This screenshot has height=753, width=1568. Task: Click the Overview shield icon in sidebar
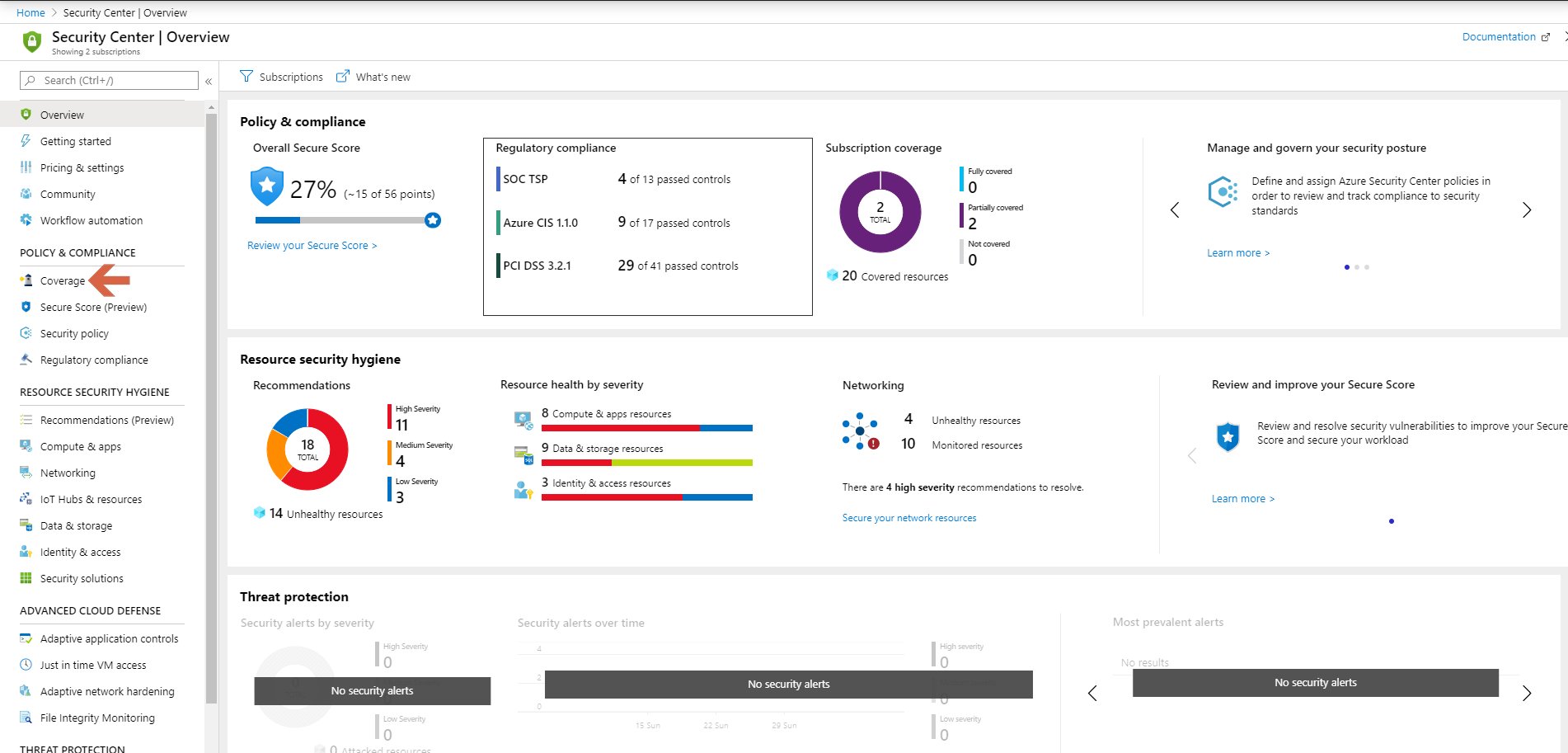pos(26,115)
